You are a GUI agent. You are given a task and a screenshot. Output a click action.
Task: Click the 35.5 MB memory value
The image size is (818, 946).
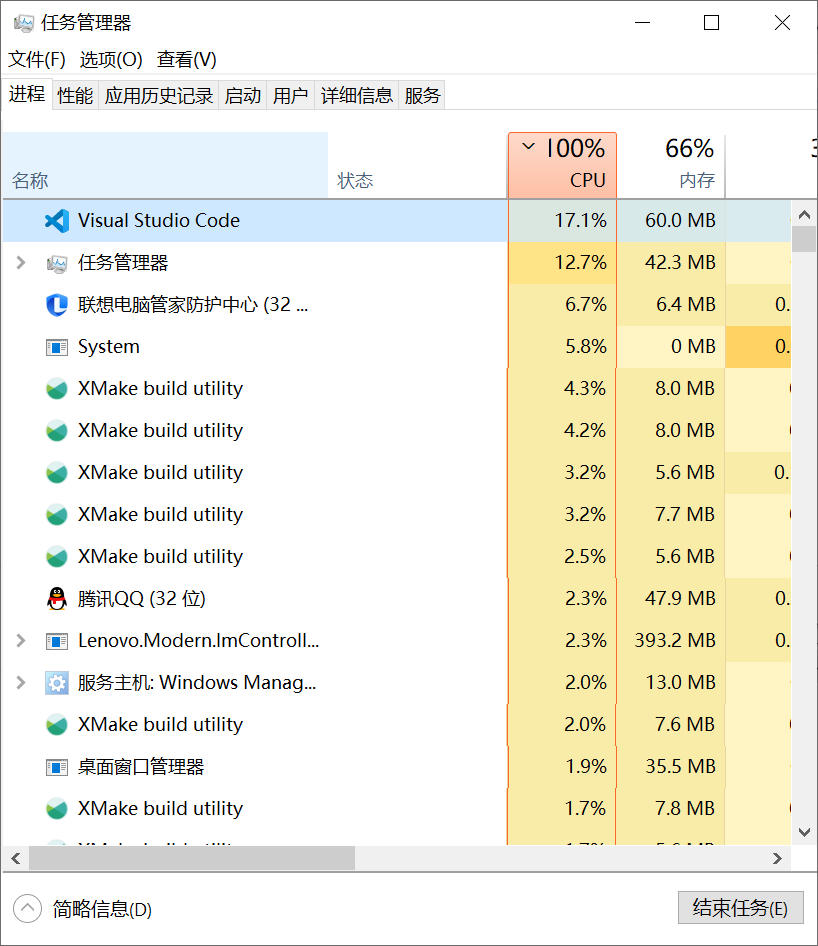pyautogui.click(x=680, y=766)
